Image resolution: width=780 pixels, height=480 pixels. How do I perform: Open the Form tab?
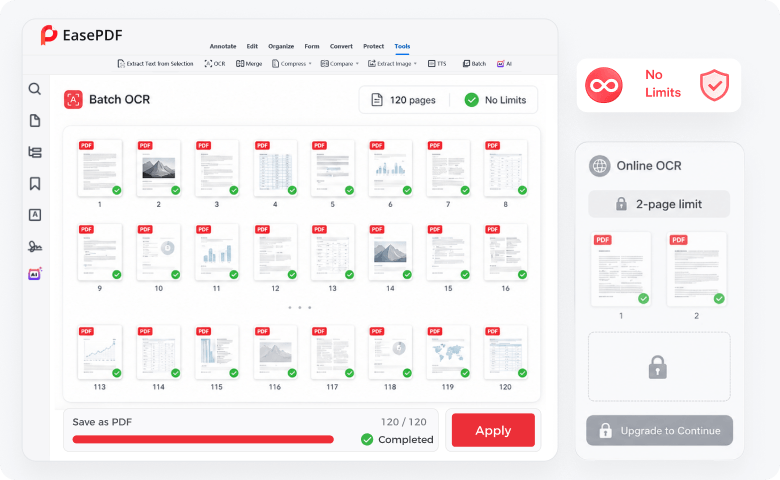pos(312,46)
